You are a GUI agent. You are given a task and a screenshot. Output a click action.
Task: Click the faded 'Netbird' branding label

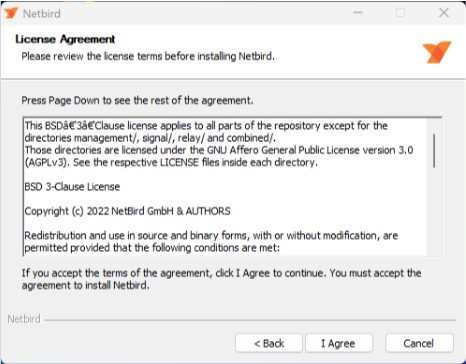[24, 319]
